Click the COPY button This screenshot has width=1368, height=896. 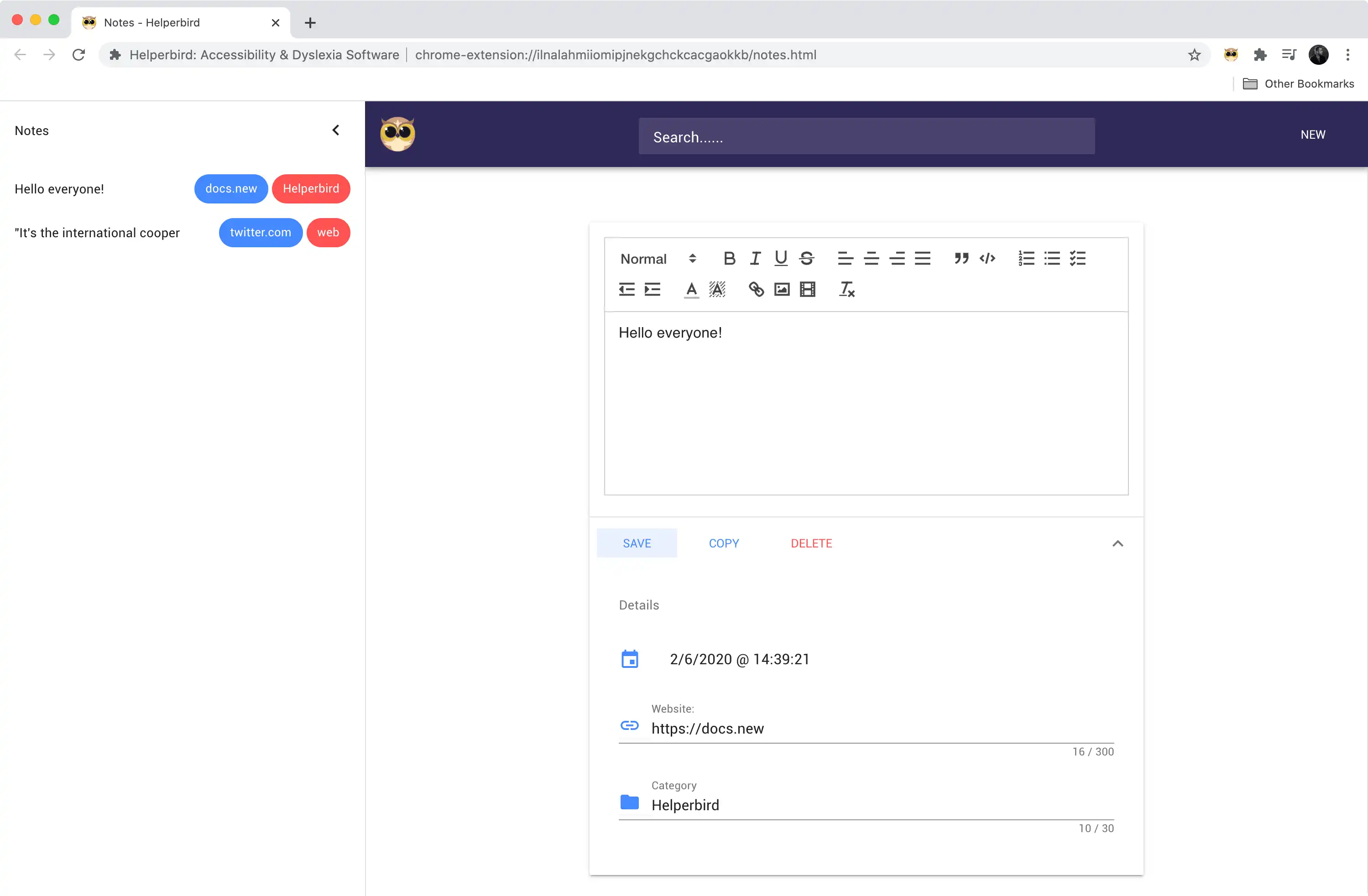[724, 543]
